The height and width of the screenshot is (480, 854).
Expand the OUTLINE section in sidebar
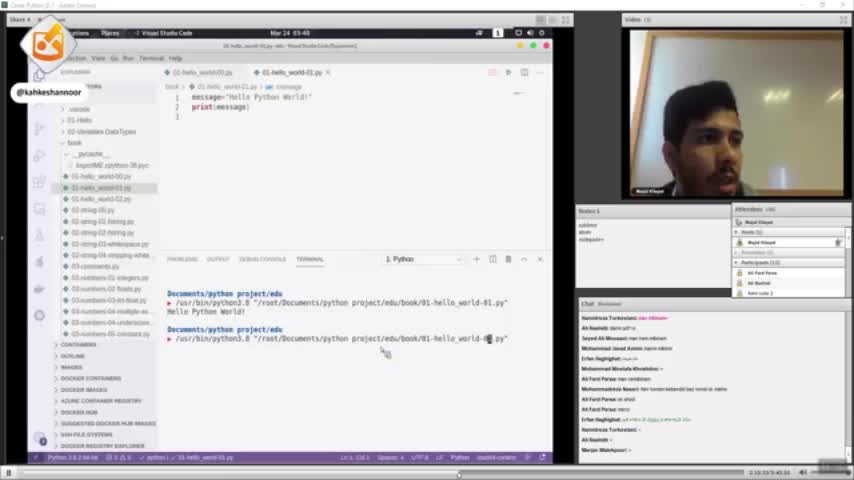[72, 356]
